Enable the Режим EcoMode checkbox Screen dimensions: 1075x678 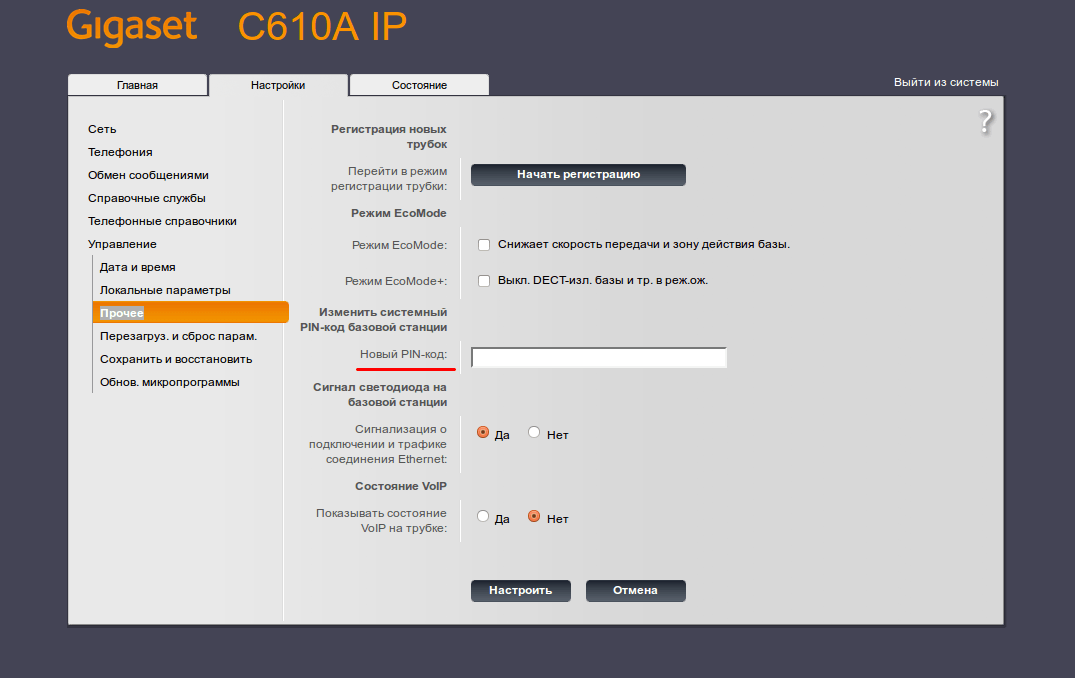click(484, 245)
